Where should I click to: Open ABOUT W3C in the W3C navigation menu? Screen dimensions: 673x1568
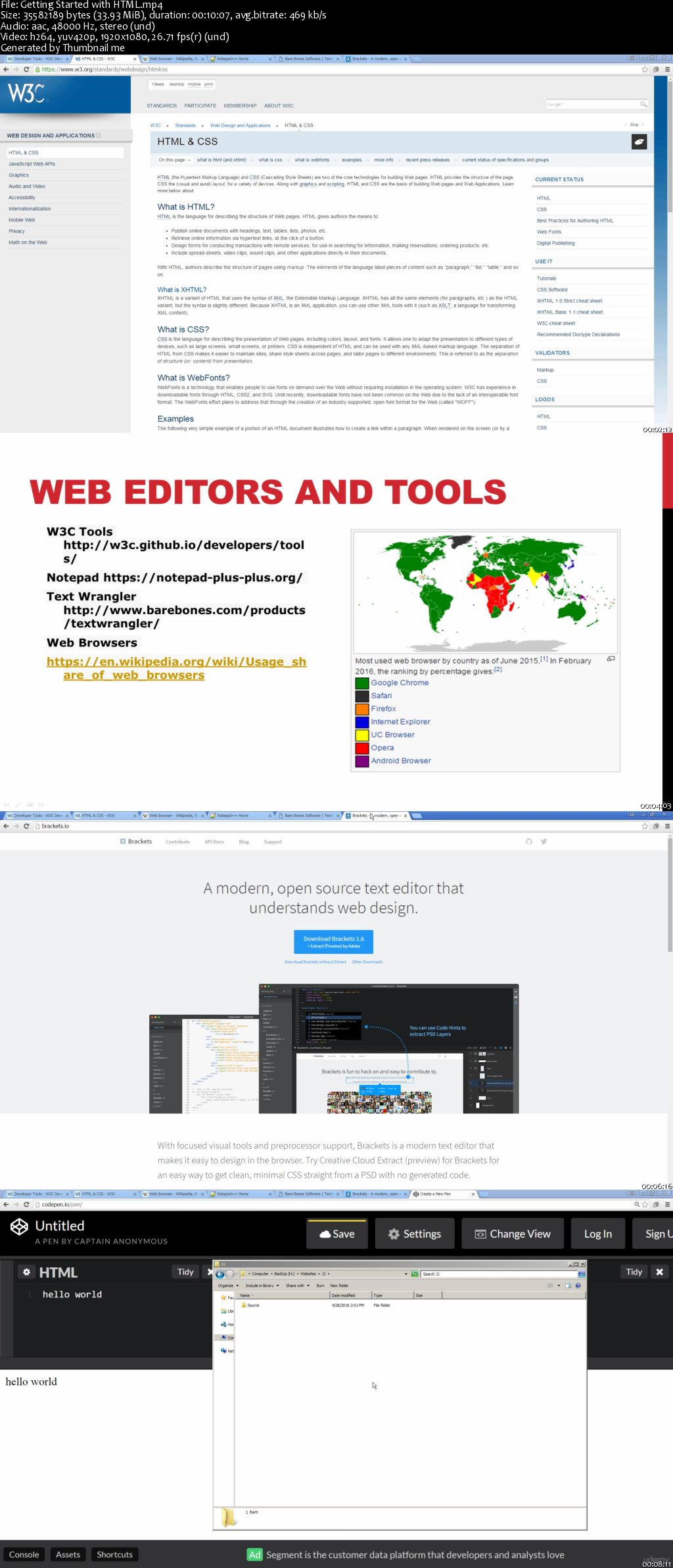pos(279,106)
